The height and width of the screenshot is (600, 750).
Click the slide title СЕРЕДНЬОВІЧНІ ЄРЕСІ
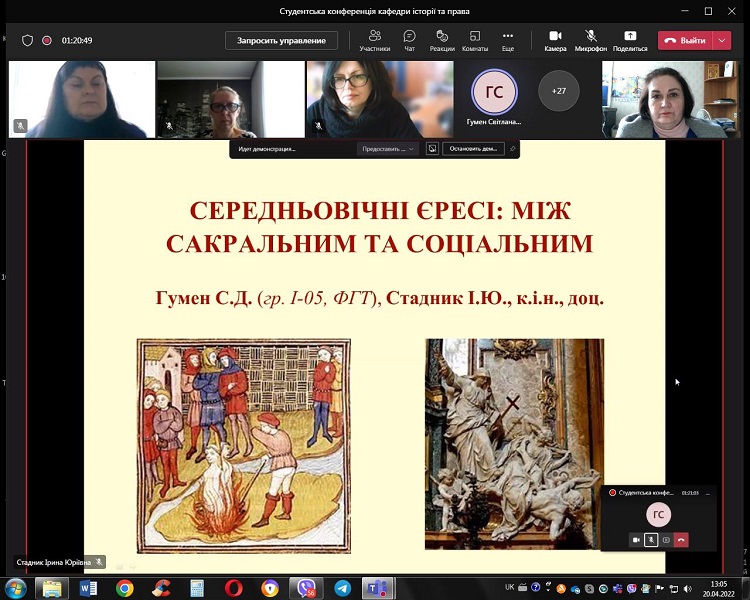tap(380, 227)
